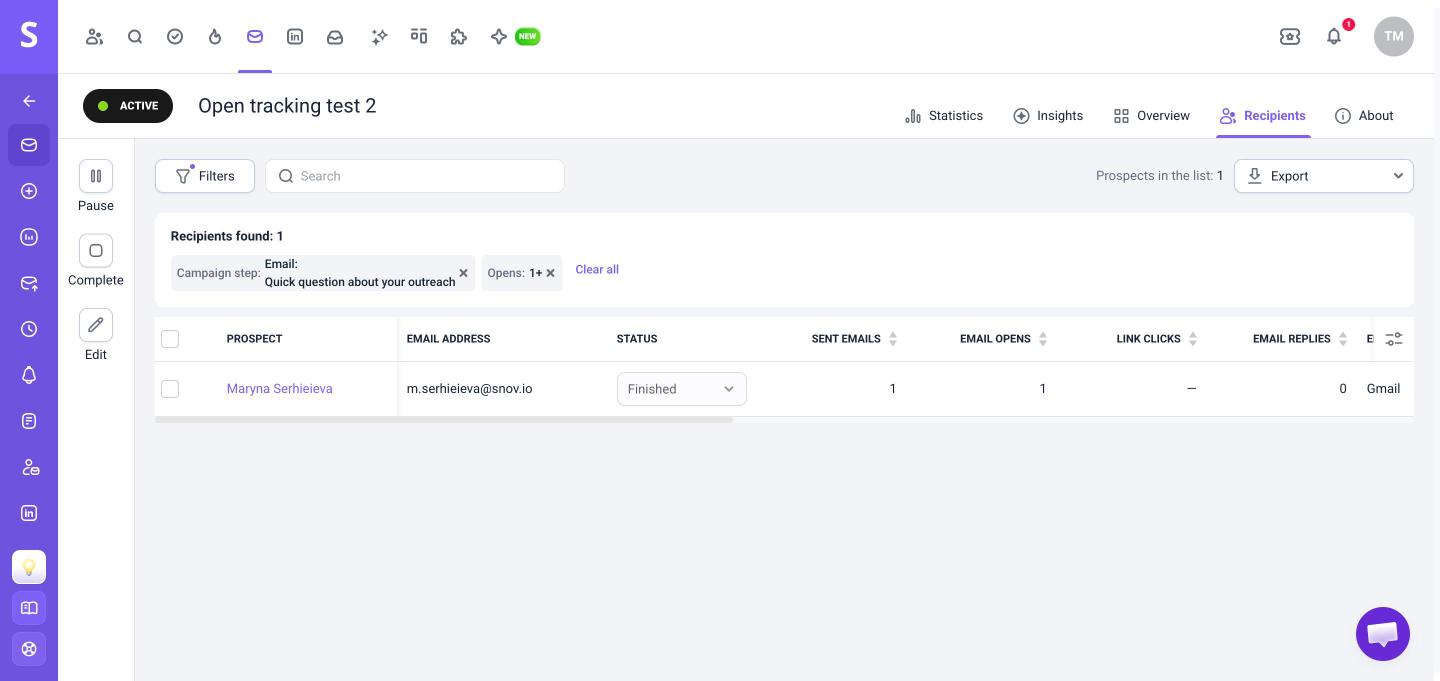Image resolution: width=1440 pixels, height=681 pixels.
Task: Focus the recipients Search field
Action: pyautogui.click(x=415, y=176)
